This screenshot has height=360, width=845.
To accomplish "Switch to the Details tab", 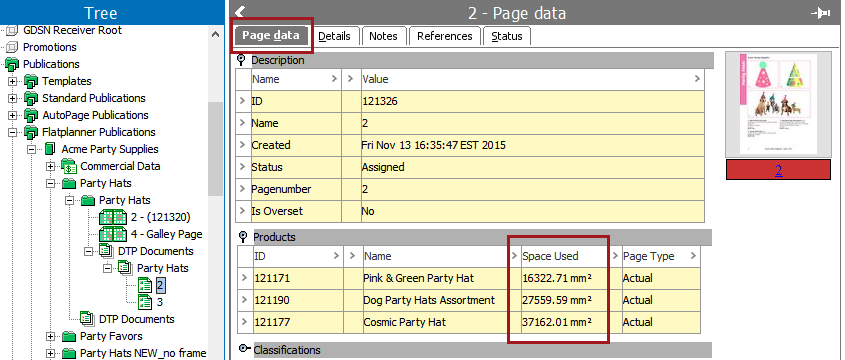I will pyautogui.click(x=334, y=36).
